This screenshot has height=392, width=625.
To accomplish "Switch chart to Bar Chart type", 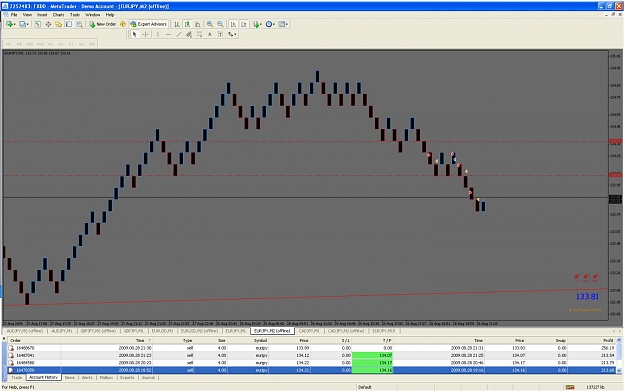I will 177,24.
